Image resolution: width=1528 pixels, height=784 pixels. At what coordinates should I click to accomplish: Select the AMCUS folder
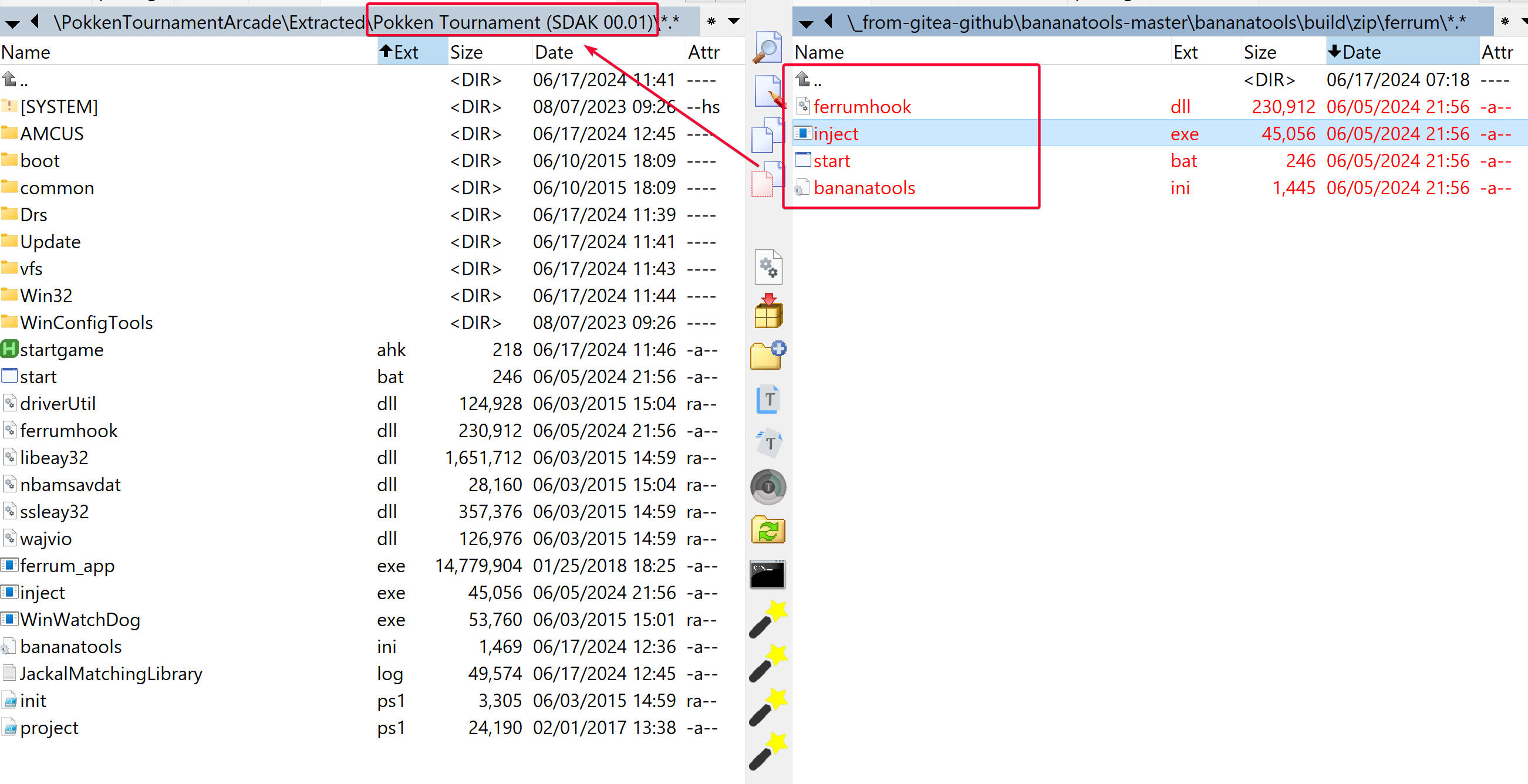pos(52,133)
